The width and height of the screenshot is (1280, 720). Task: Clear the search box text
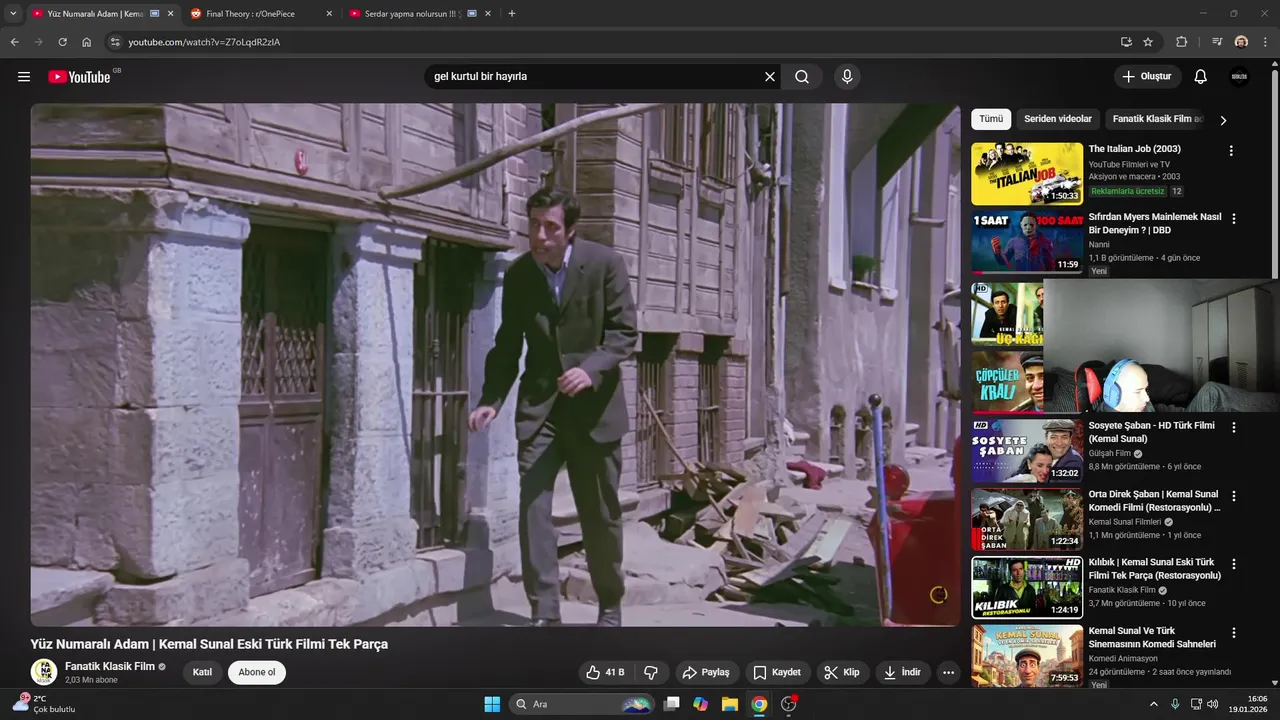[770, 77]
